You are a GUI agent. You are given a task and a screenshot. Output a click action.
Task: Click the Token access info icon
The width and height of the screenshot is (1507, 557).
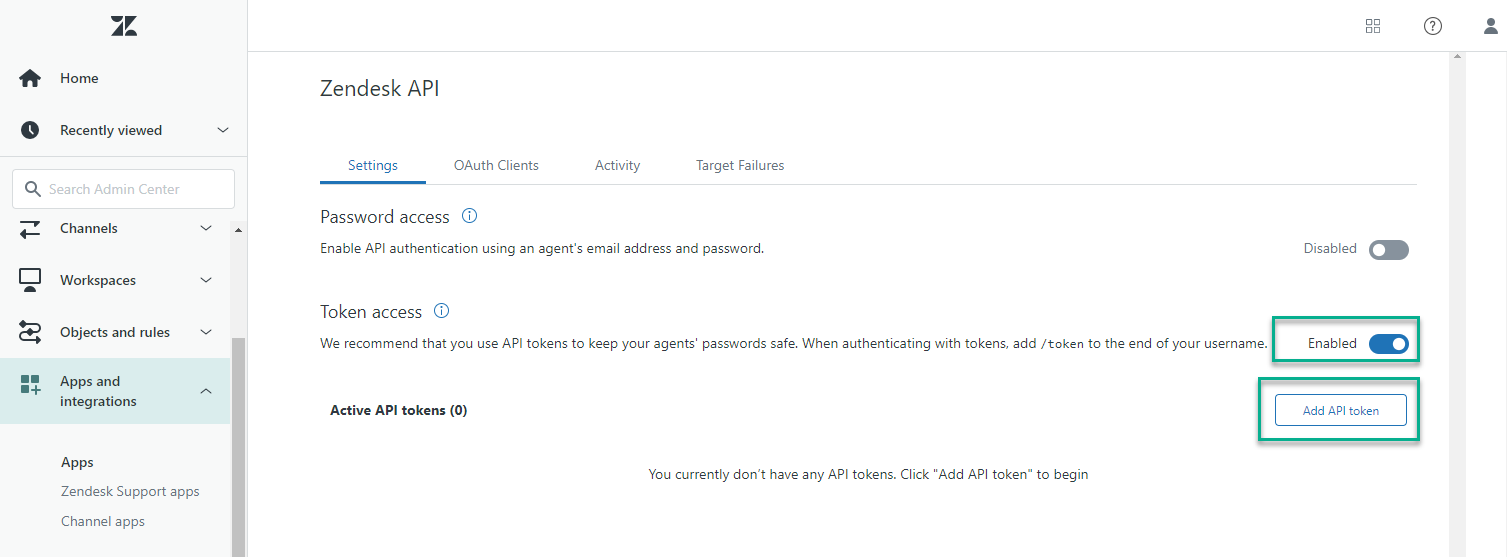[442, 312]
